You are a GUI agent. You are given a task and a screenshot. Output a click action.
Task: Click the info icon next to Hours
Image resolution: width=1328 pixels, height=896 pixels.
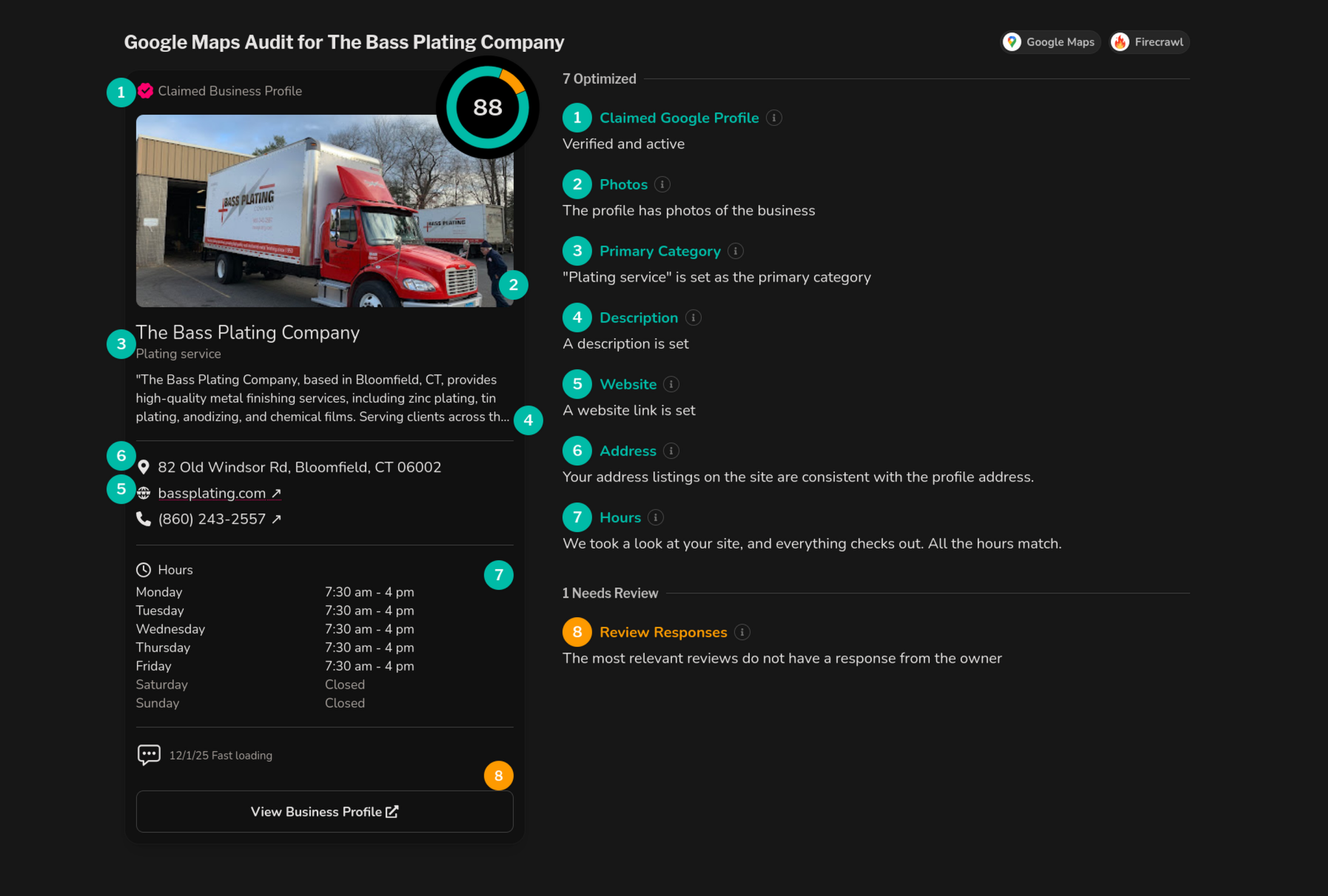coord(654,517)
